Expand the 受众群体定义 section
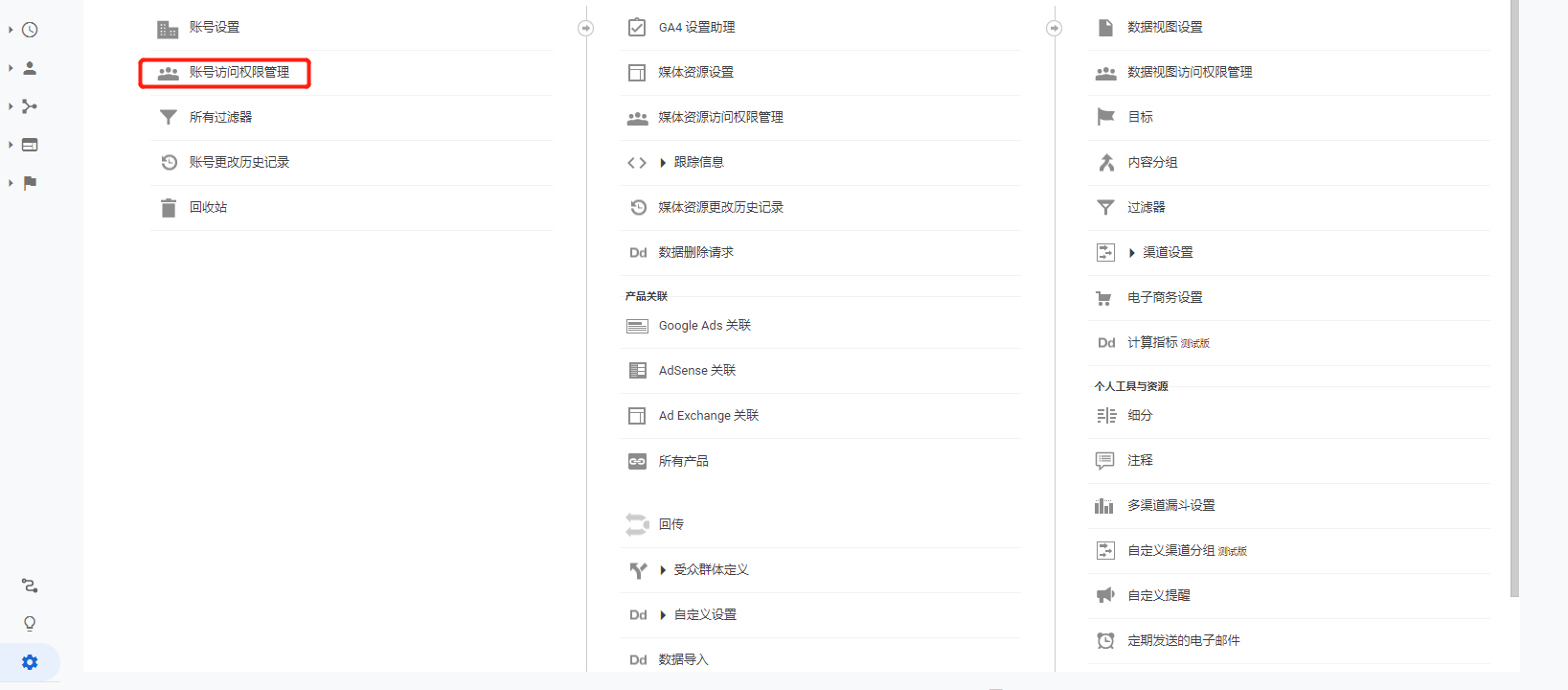1568x690 pixels. pyautogui.click(x=663, y=570)
